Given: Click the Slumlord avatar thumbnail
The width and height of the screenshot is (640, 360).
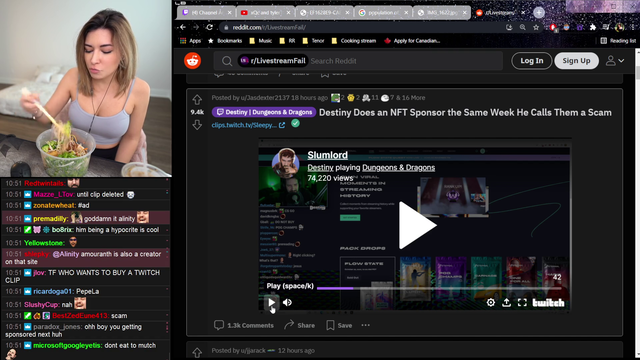Looking at the screenshot, I should [286, 161].
